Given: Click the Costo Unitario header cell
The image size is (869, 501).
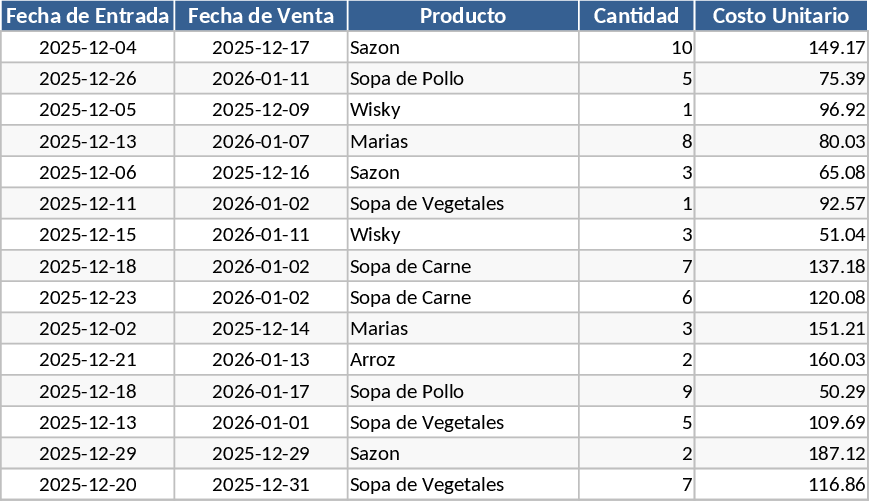Looking at the screenshot, I should pyautogui.click(x=781, y=16).
